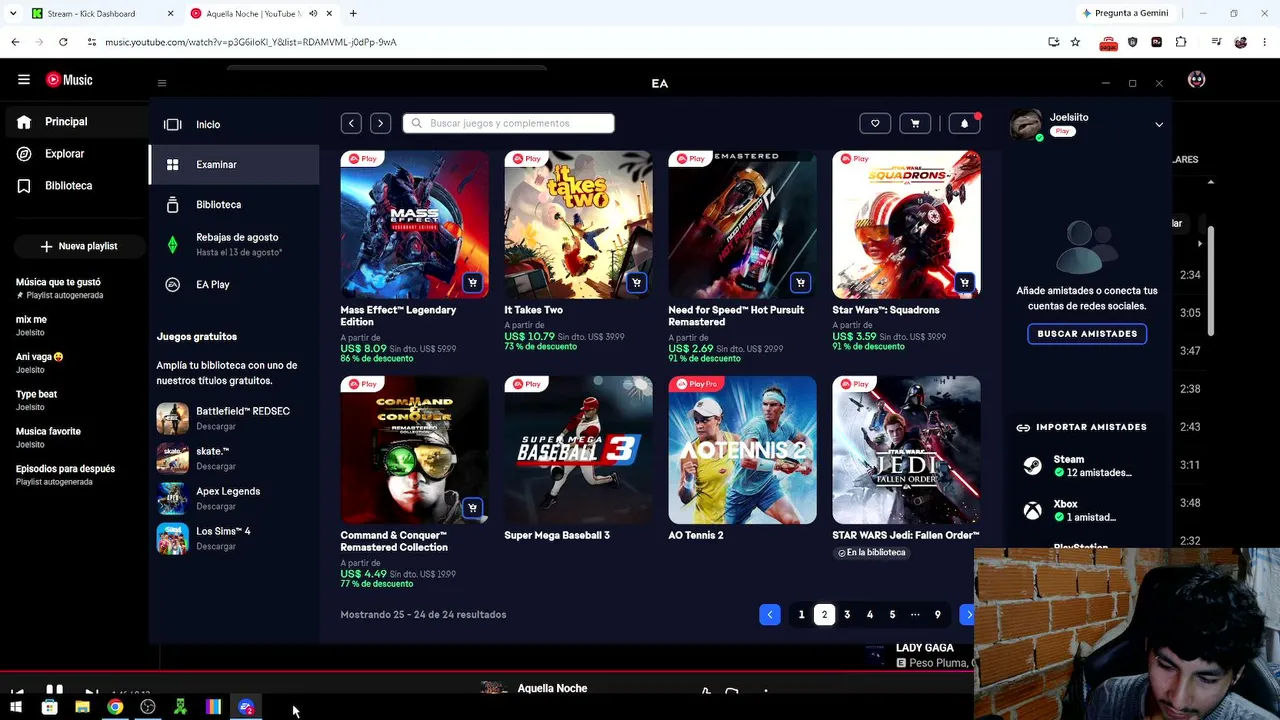This screenshot has width=1280, height=720.
Task: Click the Buscar juegos y complementos search field
Action: tap(509, 123)
